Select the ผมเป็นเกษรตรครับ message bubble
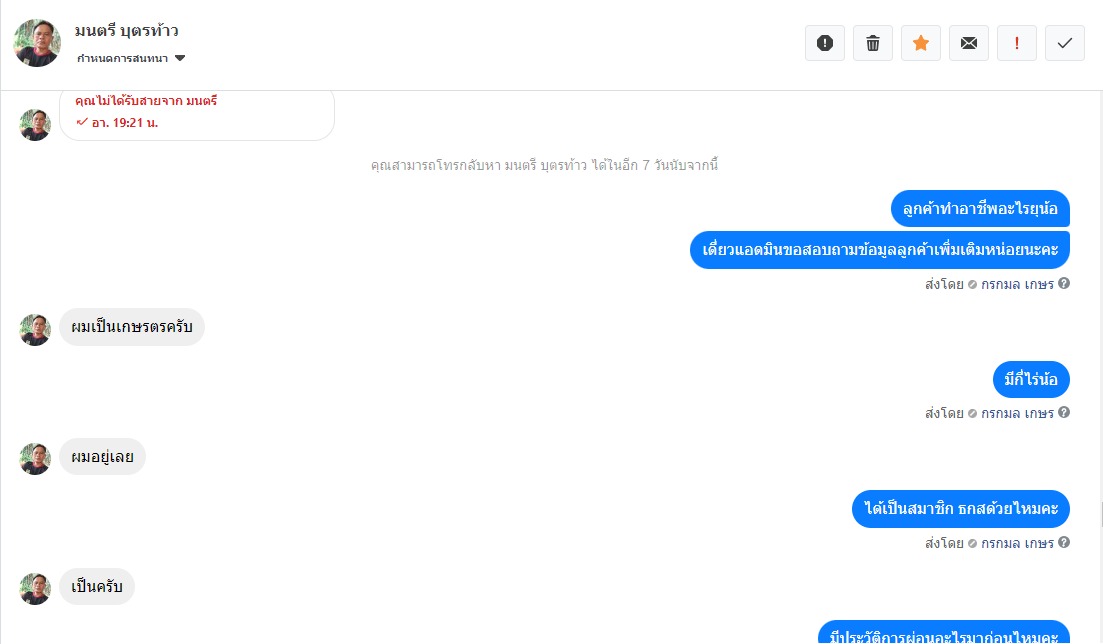 click(x=132, y=327)
